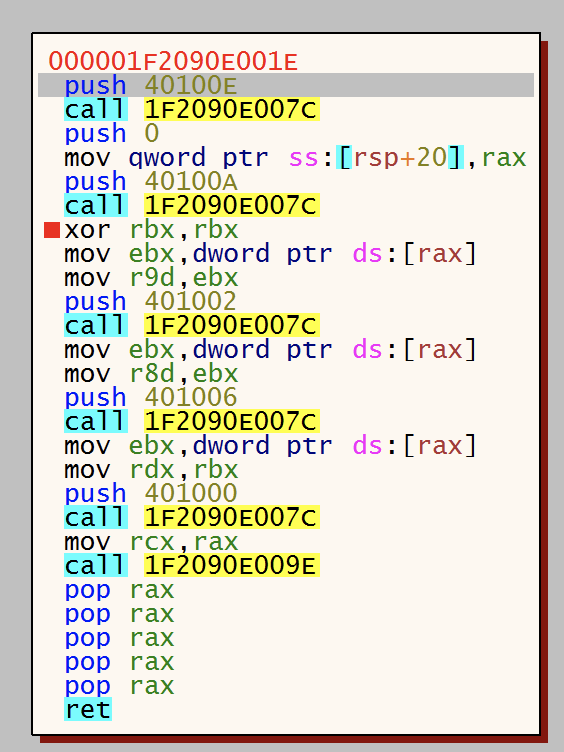564x752 pixels.
Task: Select the highlighted push 40100E line
Action: 286,85
